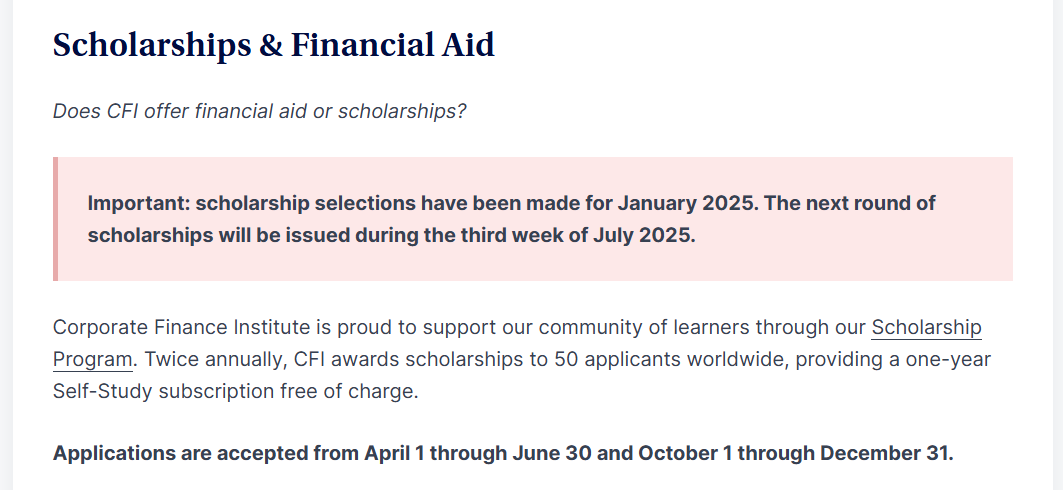Image resolution: width=1063 pixels, height=490 pixels.
Task: Click "July 2025" in the important notice
Action: click(642, 235)
